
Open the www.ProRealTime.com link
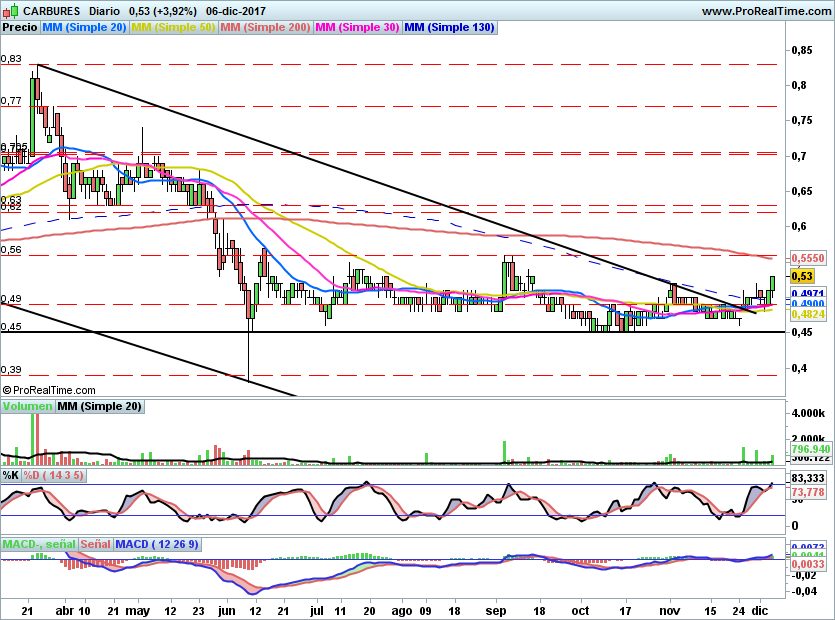point(766,11)
